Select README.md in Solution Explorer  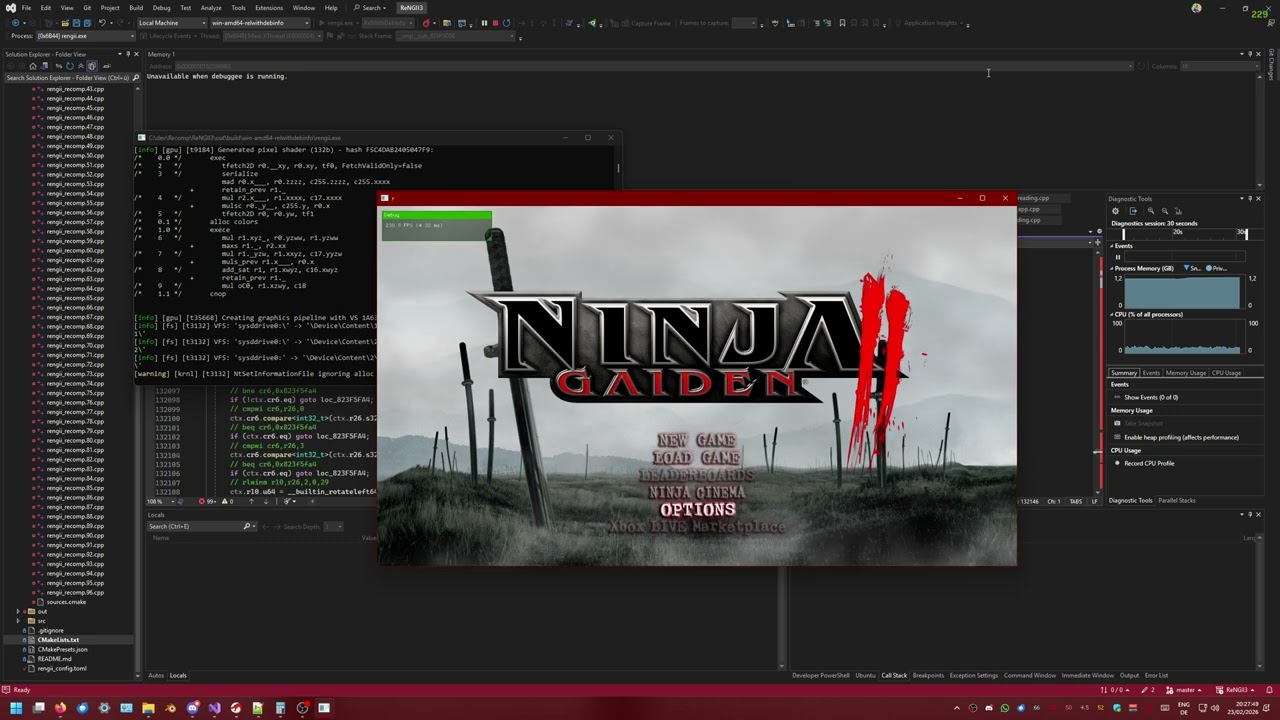click(x=54, y=659)
